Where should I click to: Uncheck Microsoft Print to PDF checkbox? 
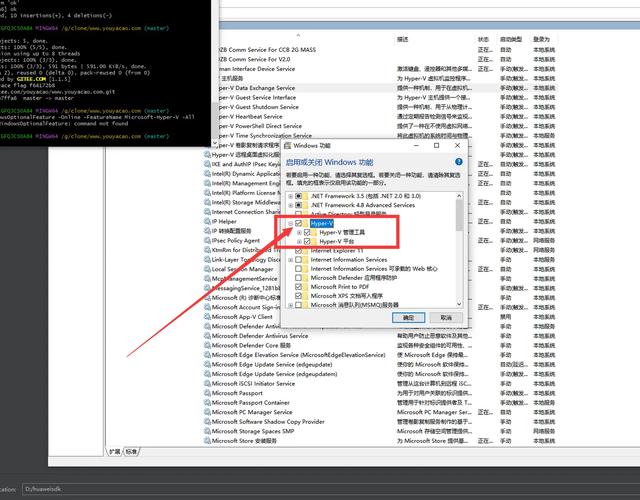click(x=298, y=287)
